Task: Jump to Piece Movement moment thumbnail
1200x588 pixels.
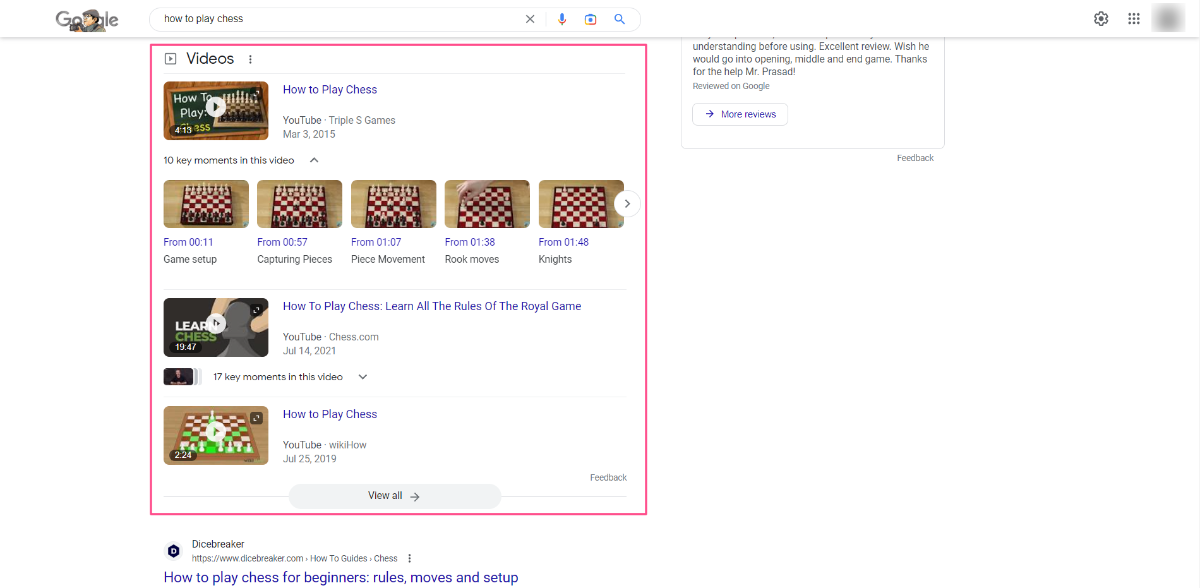Action: tap(393, 204)
